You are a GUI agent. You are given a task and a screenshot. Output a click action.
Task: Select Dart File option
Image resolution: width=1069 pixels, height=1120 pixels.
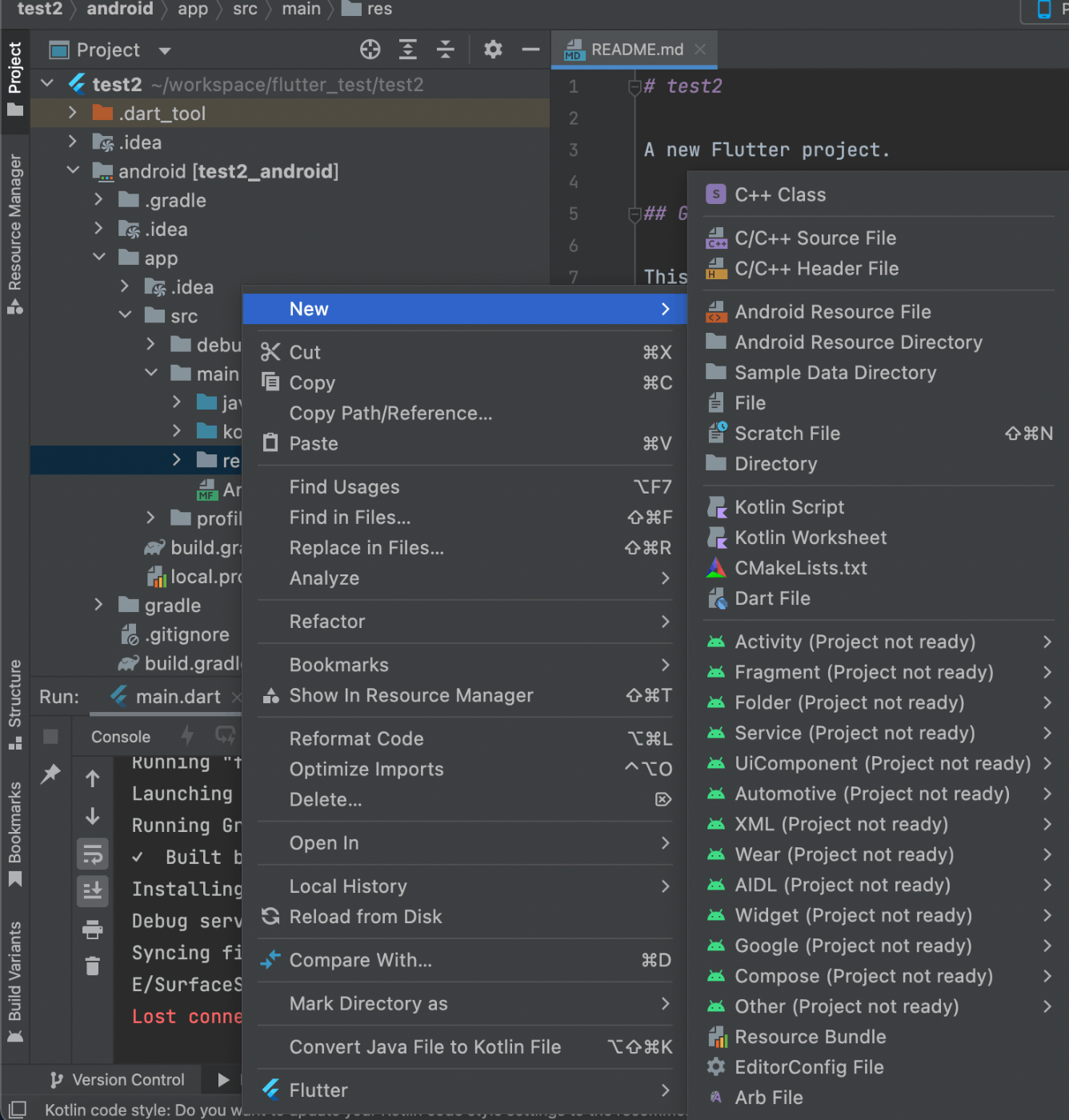(878, 598)
